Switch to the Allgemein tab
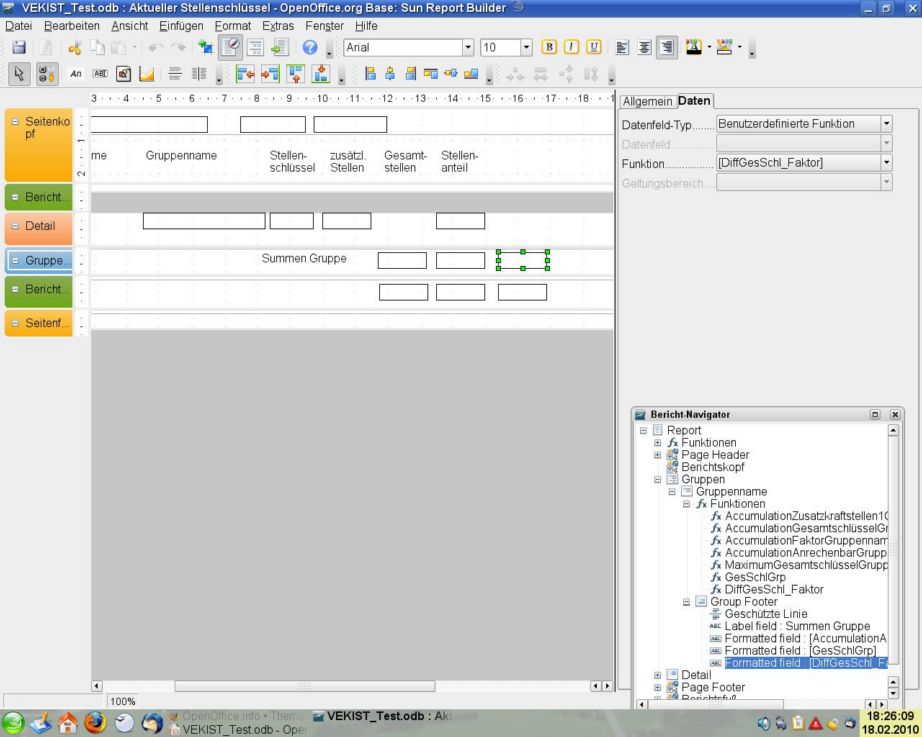The image size is (922, 737). pyautogui.click(x=647, y=101)
